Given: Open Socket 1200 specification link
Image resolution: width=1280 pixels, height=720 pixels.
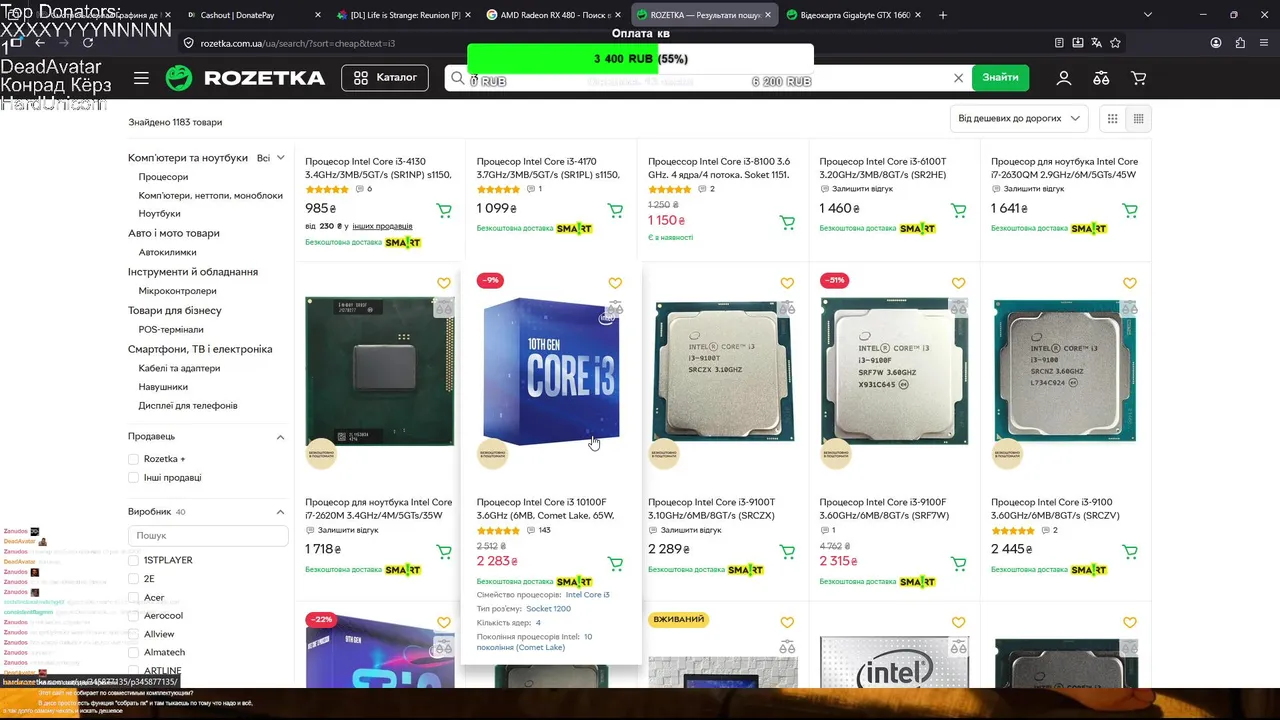Looking at the screenshot, I should (x=549, y=609).
